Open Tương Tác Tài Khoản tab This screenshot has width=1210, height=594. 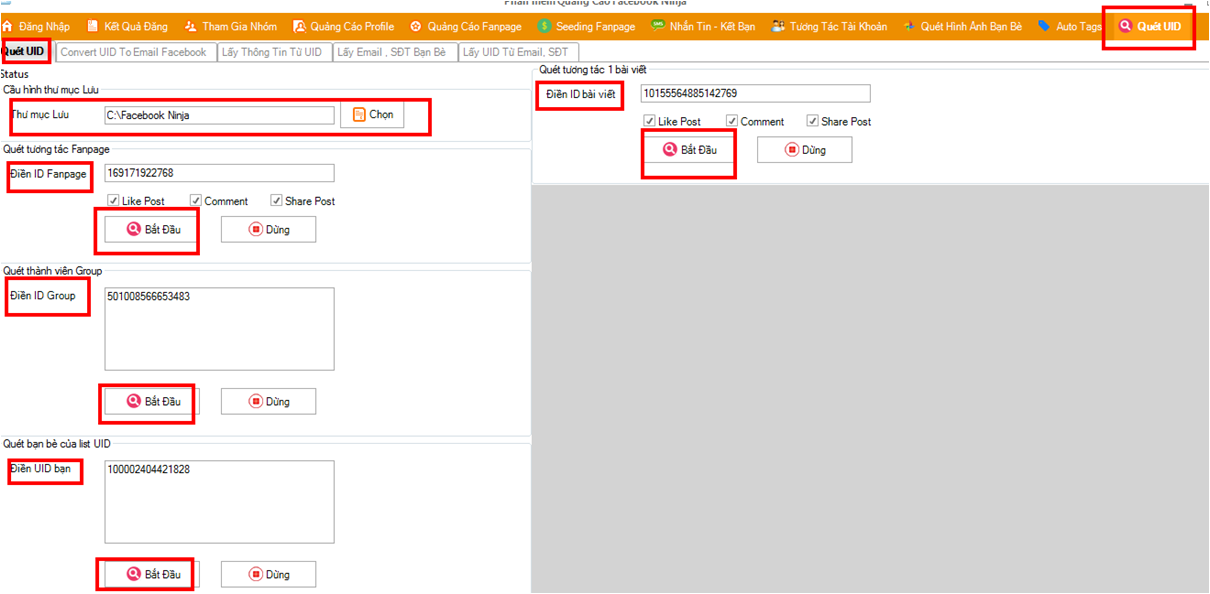[x=829, y=27]
